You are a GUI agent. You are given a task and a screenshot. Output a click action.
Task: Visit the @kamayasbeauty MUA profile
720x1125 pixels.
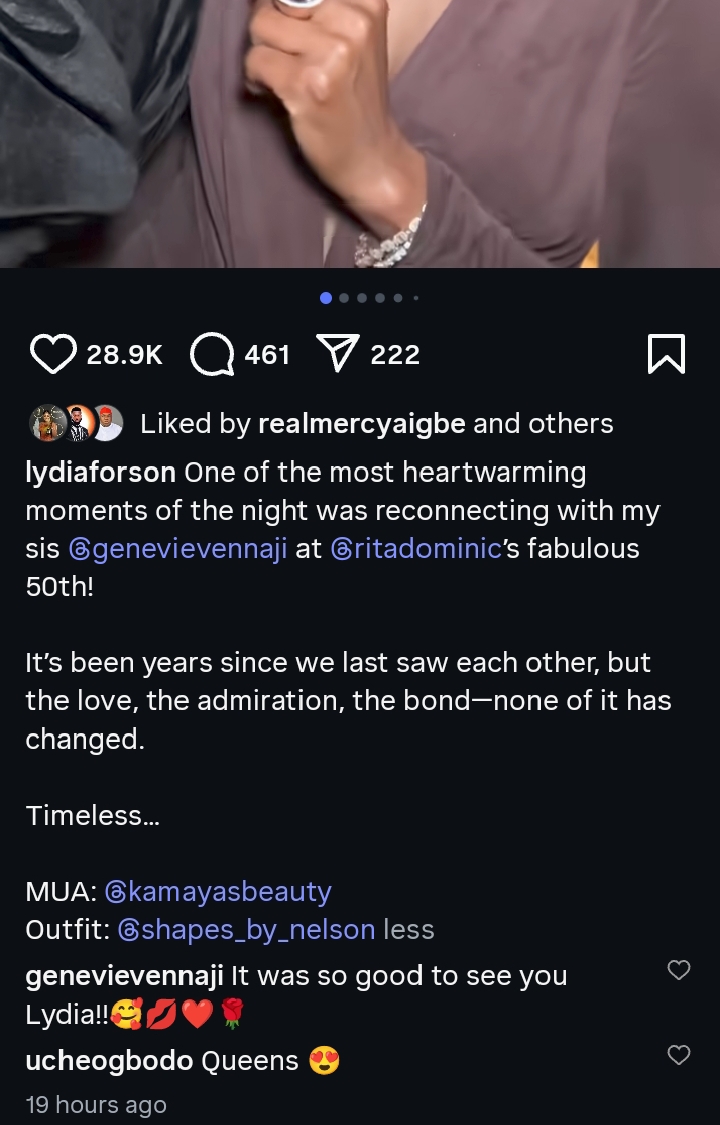(218, 891)
